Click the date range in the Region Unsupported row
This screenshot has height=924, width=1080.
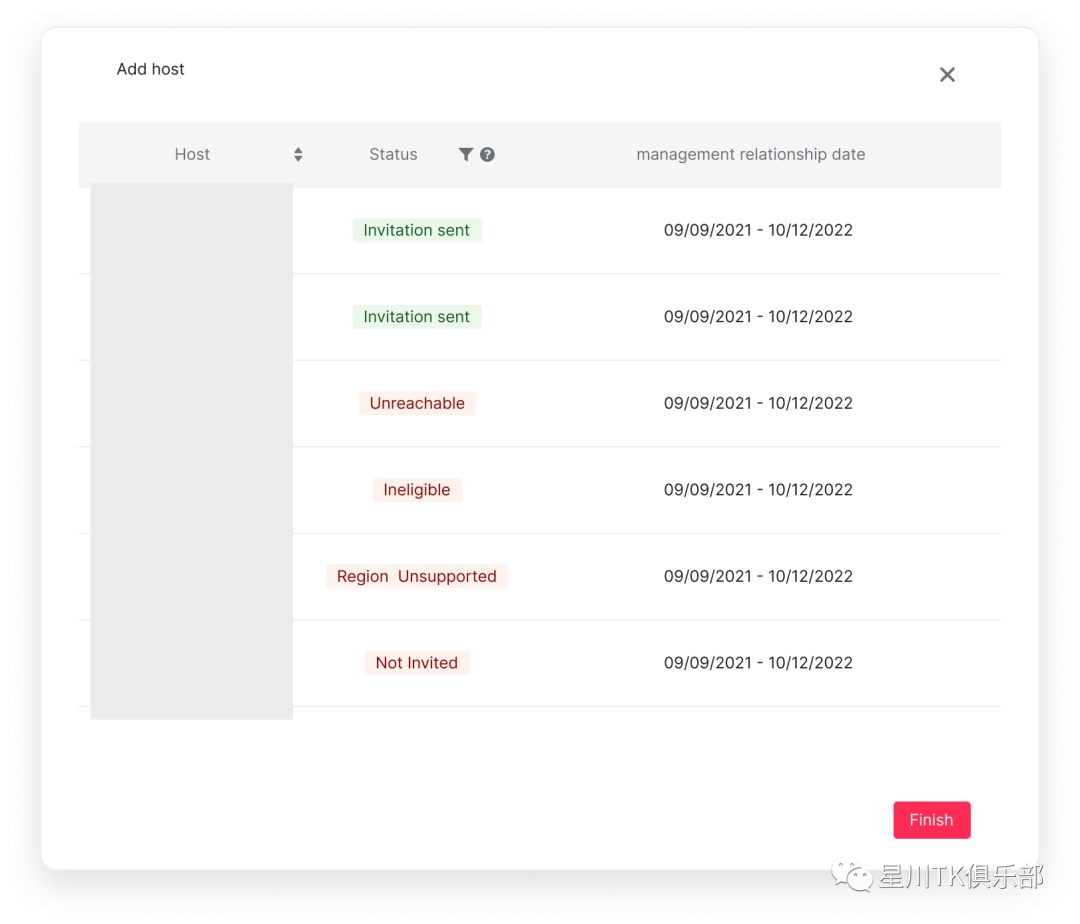(758, 576)
